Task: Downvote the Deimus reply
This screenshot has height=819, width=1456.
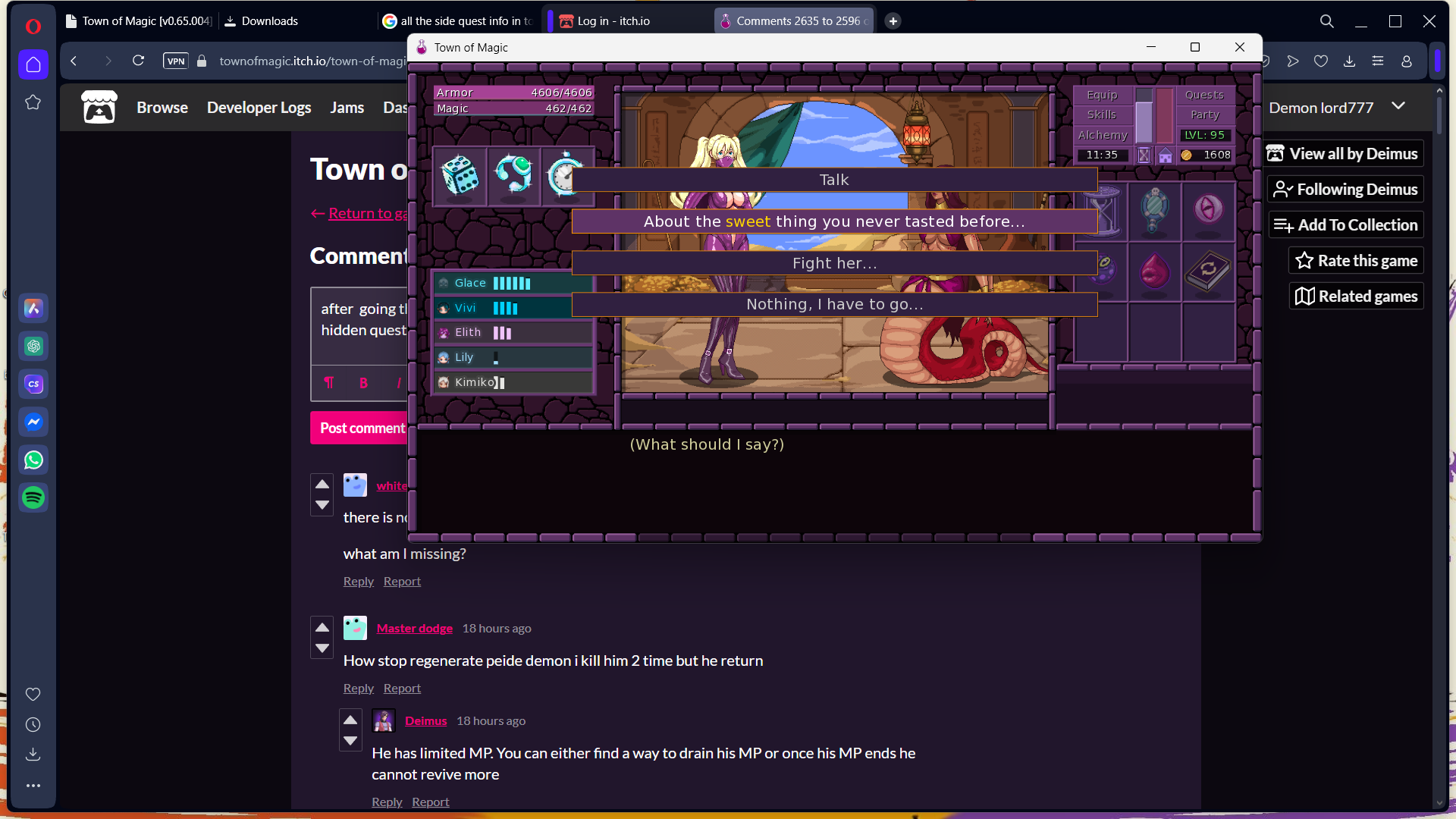Action: (x=350, y=741)
